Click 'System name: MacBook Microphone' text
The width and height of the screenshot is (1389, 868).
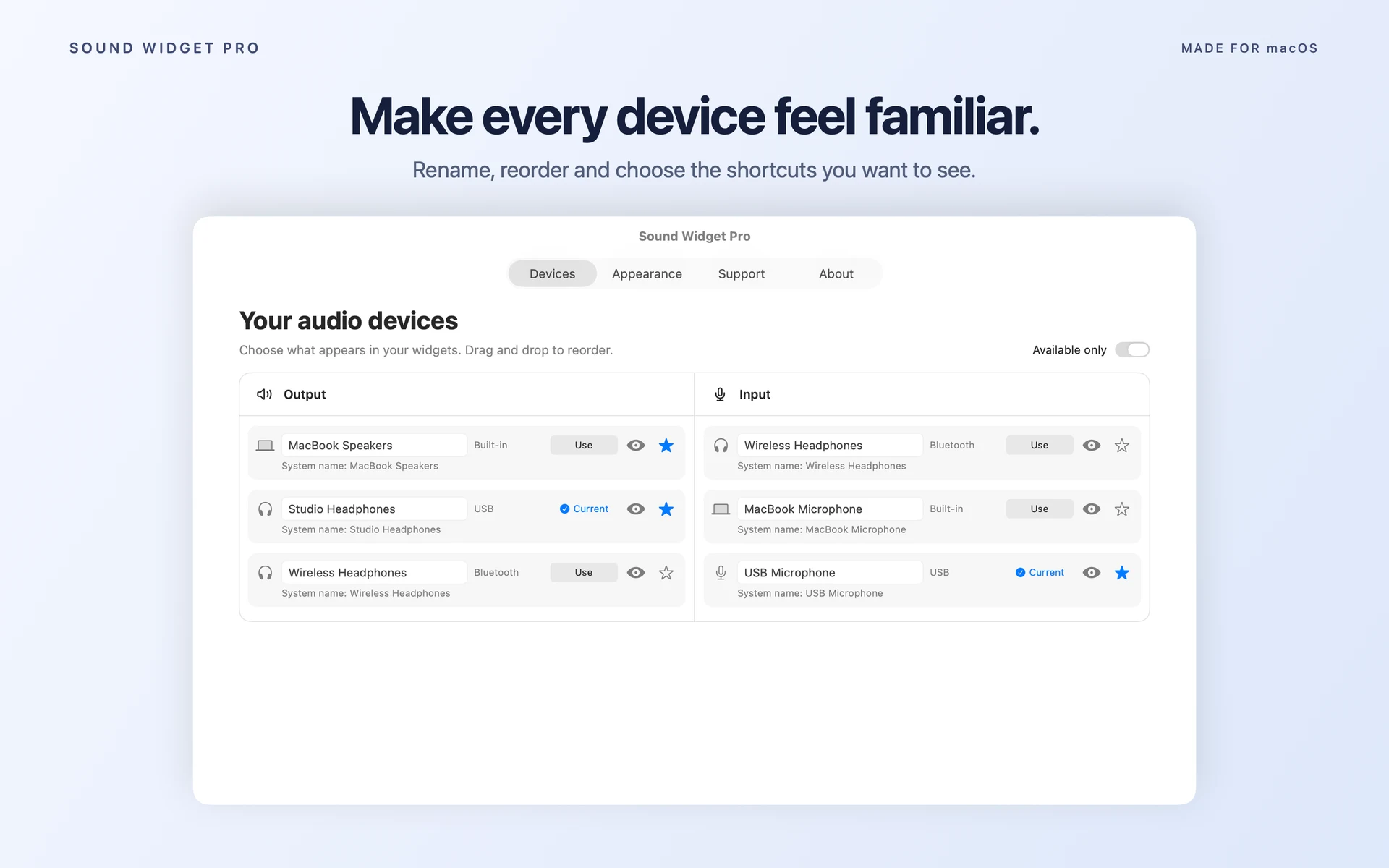pyautogui.click(x=822, y=529)
